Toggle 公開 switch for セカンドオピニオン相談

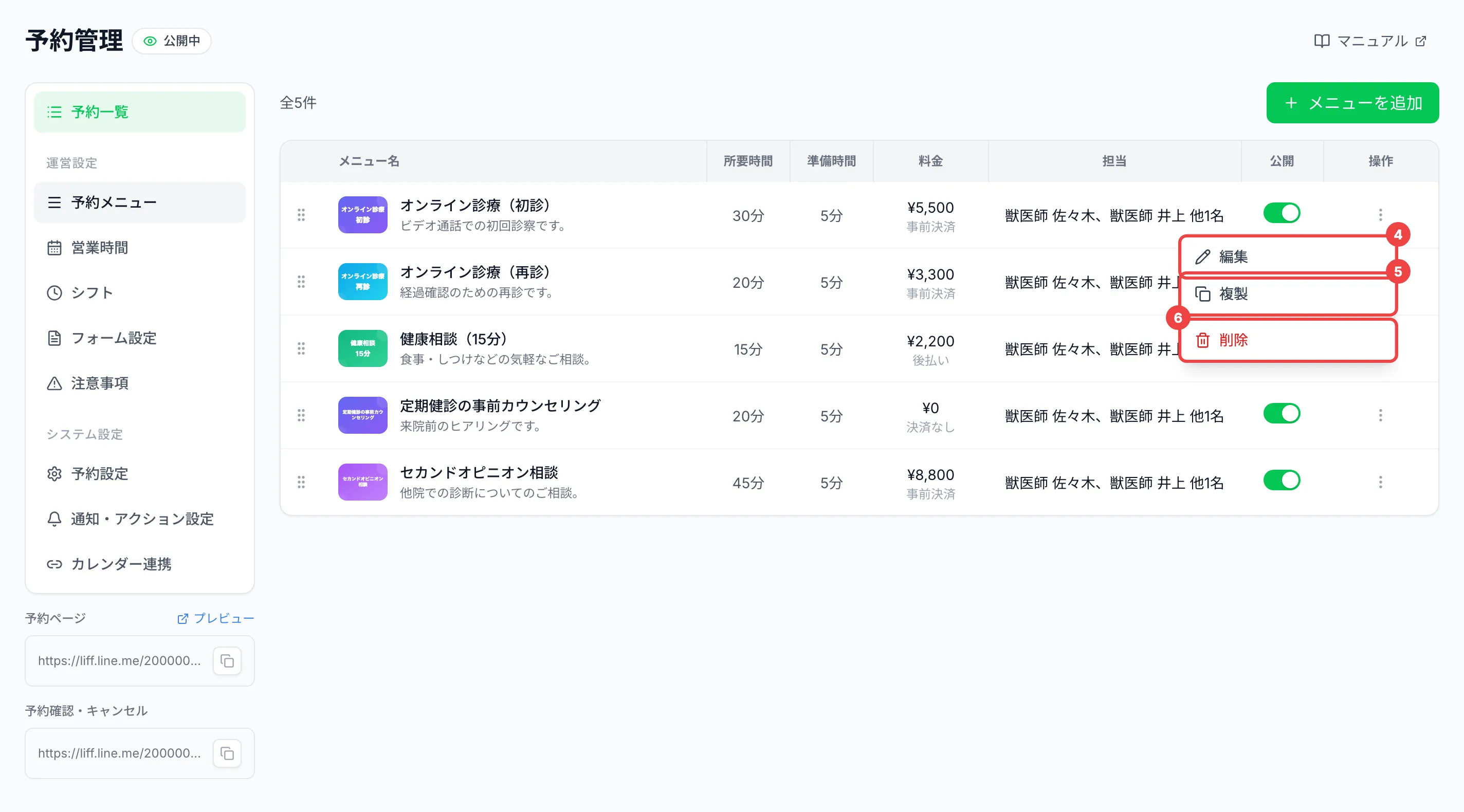[x=1282, y=481]
